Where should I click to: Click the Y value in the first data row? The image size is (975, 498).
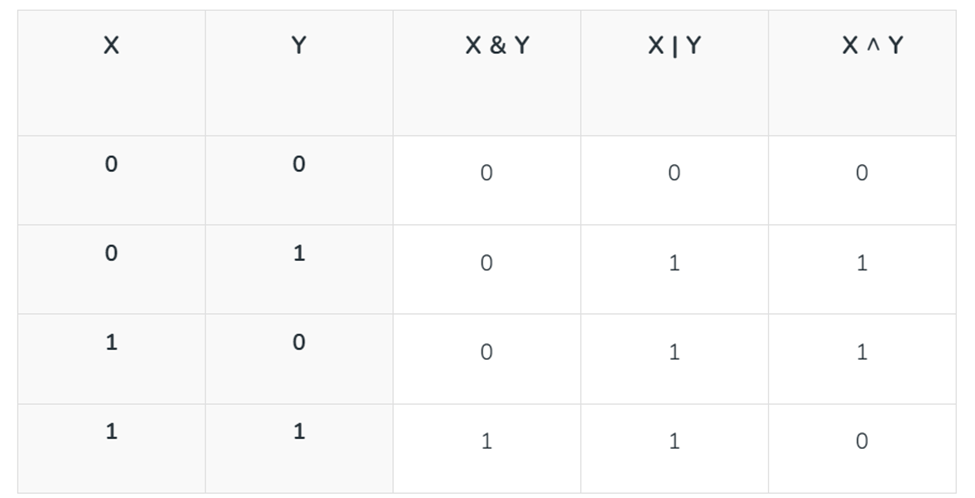(299, 164)
